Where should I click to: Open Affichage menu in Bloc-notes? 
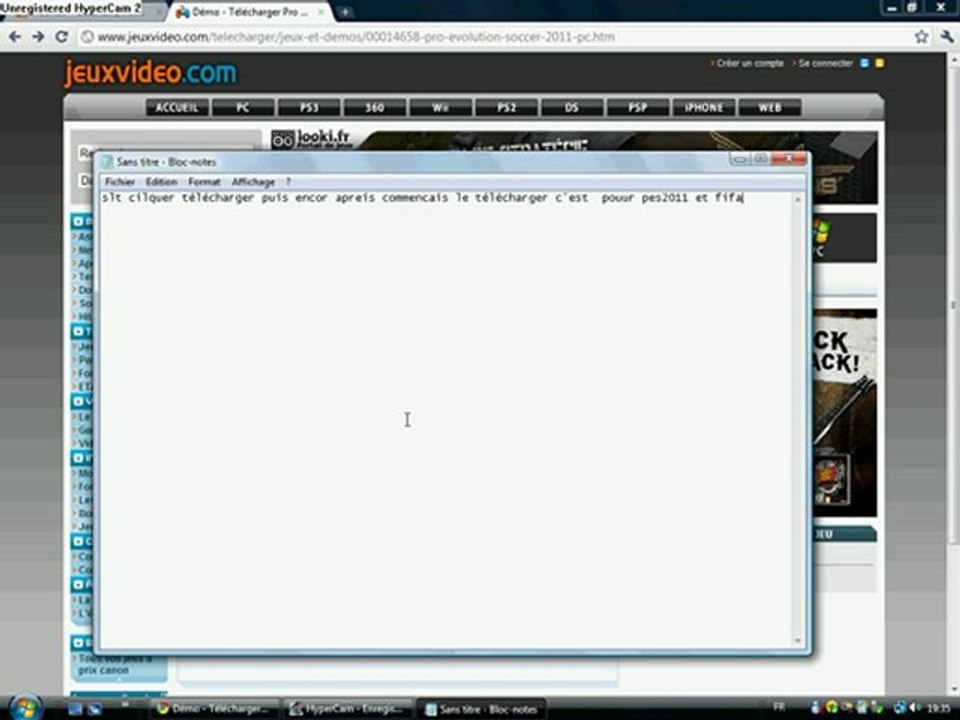[x=253, y=182]
